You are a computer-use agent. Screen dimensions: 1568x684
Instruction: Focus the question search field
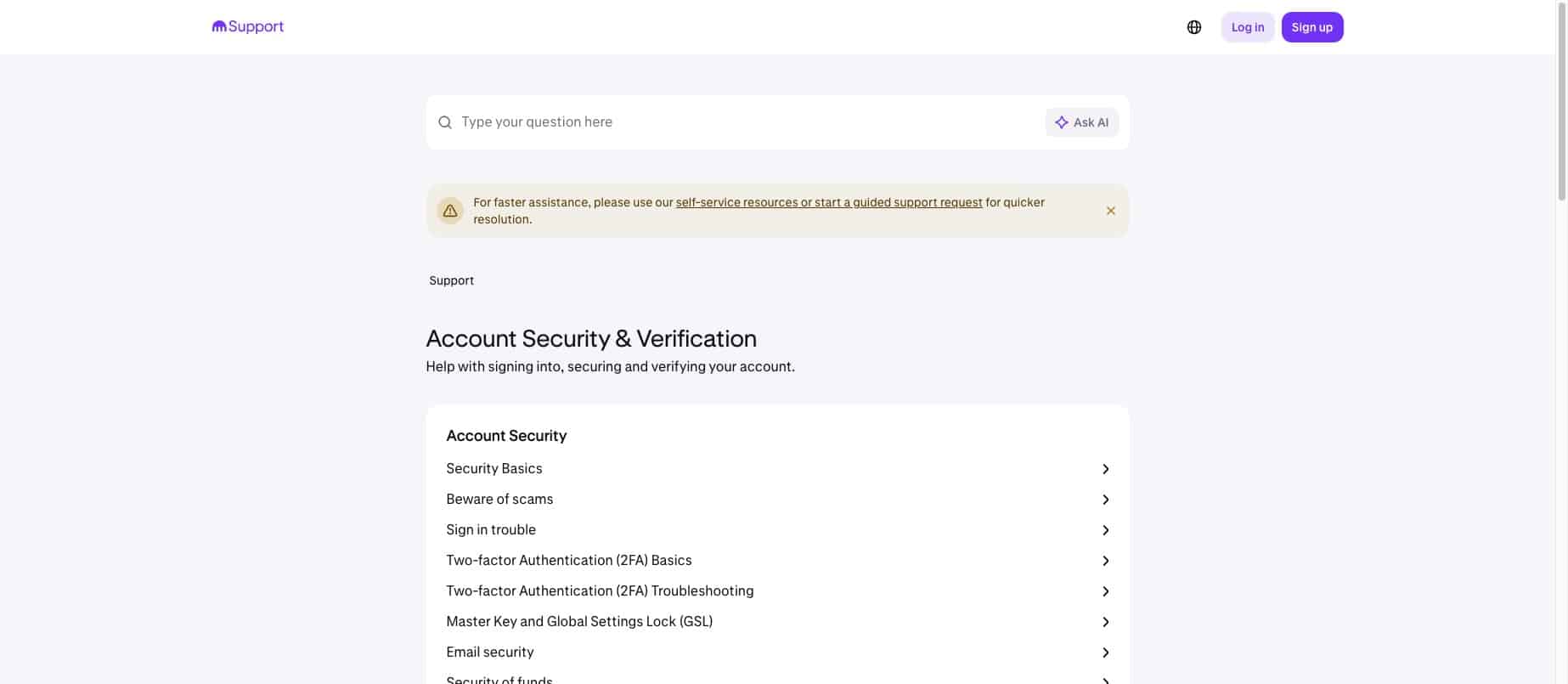747,122
